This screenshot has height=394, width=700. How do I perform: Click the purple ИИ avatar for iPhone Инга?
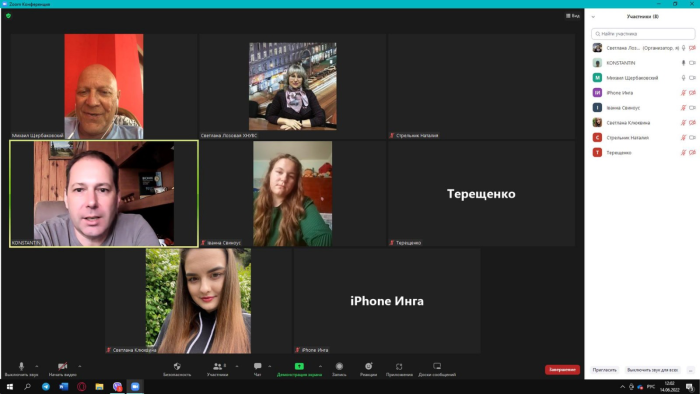coord(597,92)
